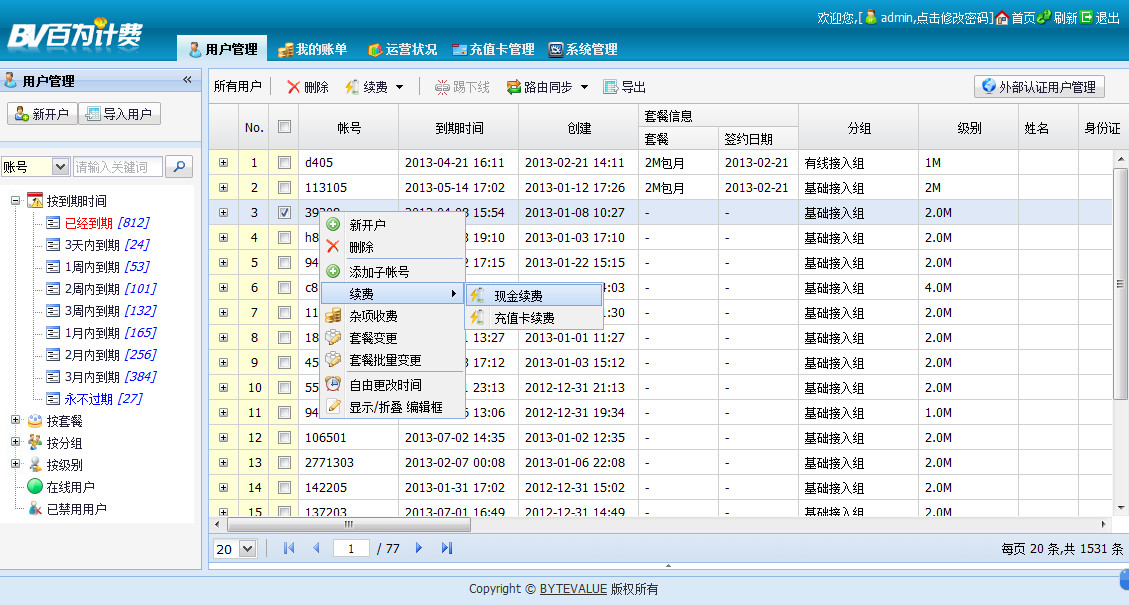Click the 刷新 refresh icon in header

tap(1044, 18)
